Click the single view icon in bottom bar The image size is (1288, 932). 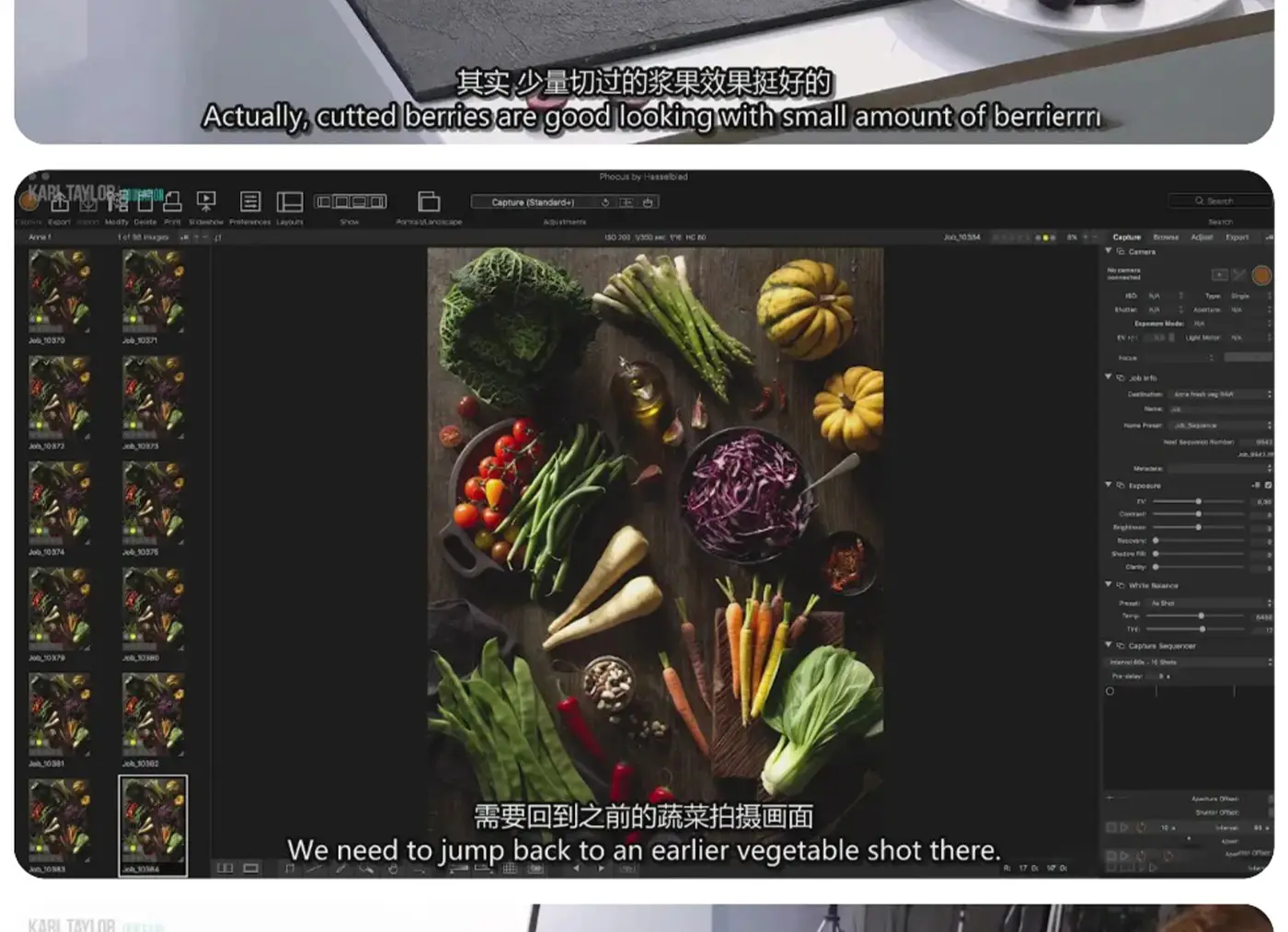pyautogui.click(x=250, y=868)
